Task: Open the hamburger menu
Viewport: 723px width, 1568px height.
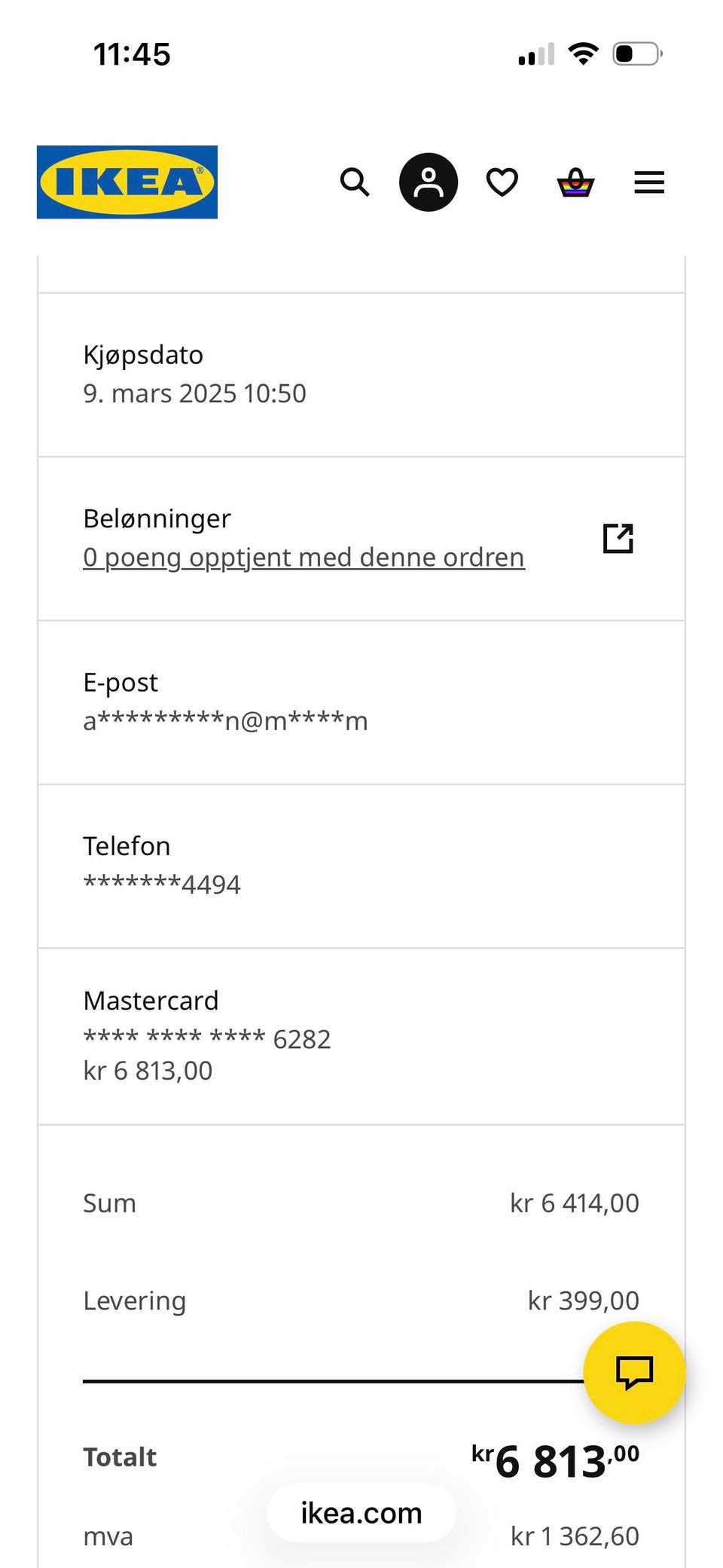Action: 649,182
